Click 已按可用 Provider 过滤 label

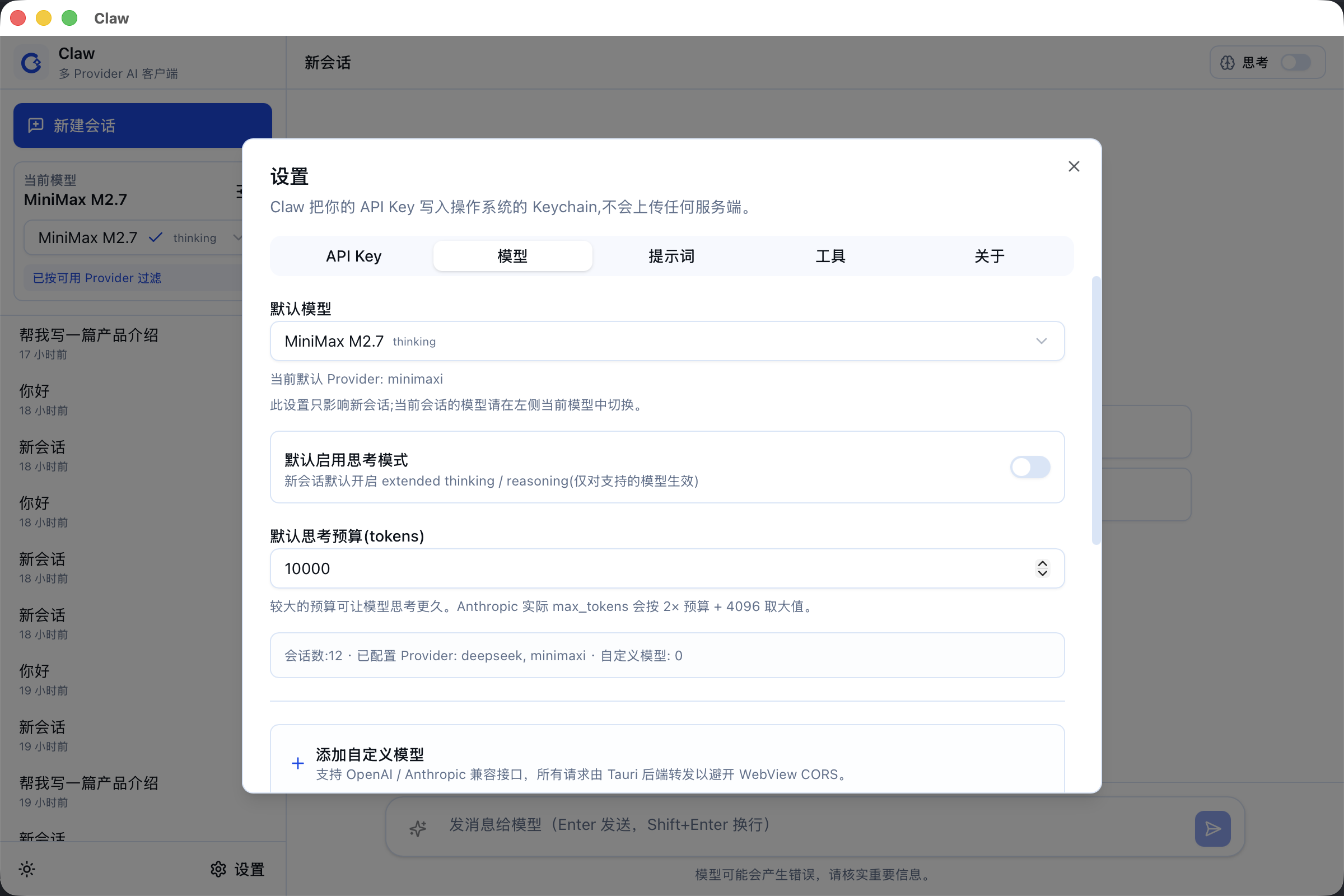point(96,278)
